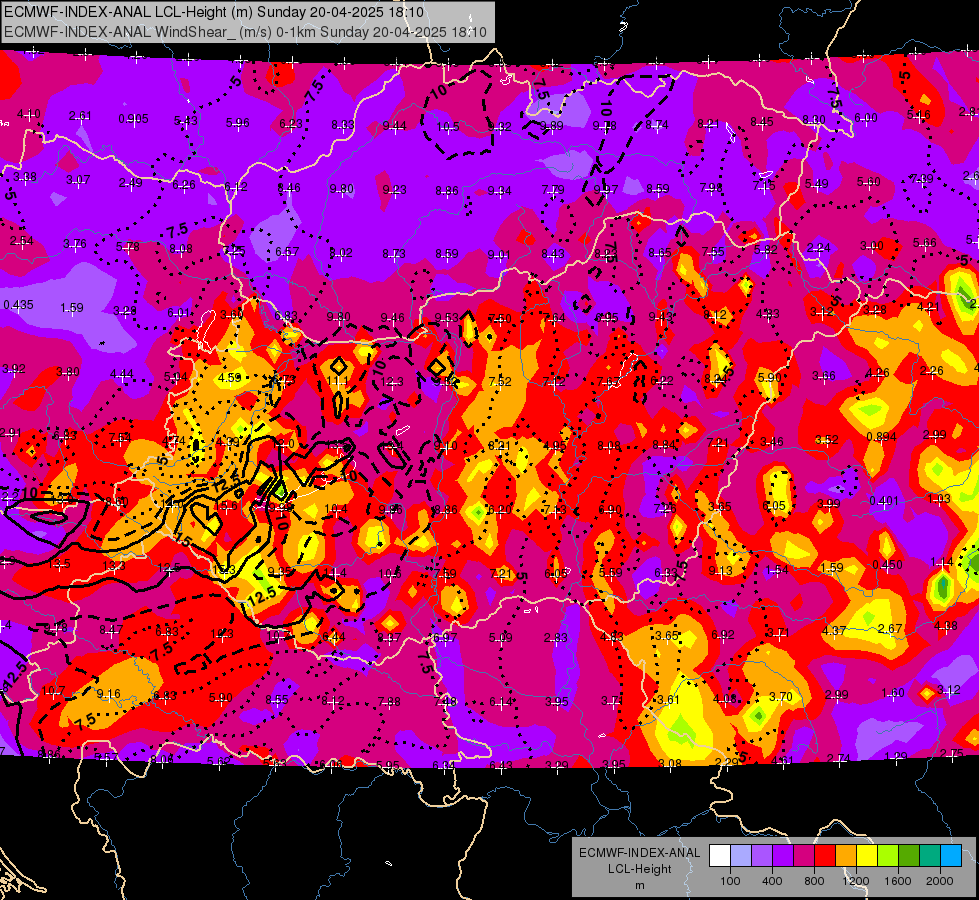
Task: Select the teal legend swatch left of 2000
Action: click(x=930, y=855)
